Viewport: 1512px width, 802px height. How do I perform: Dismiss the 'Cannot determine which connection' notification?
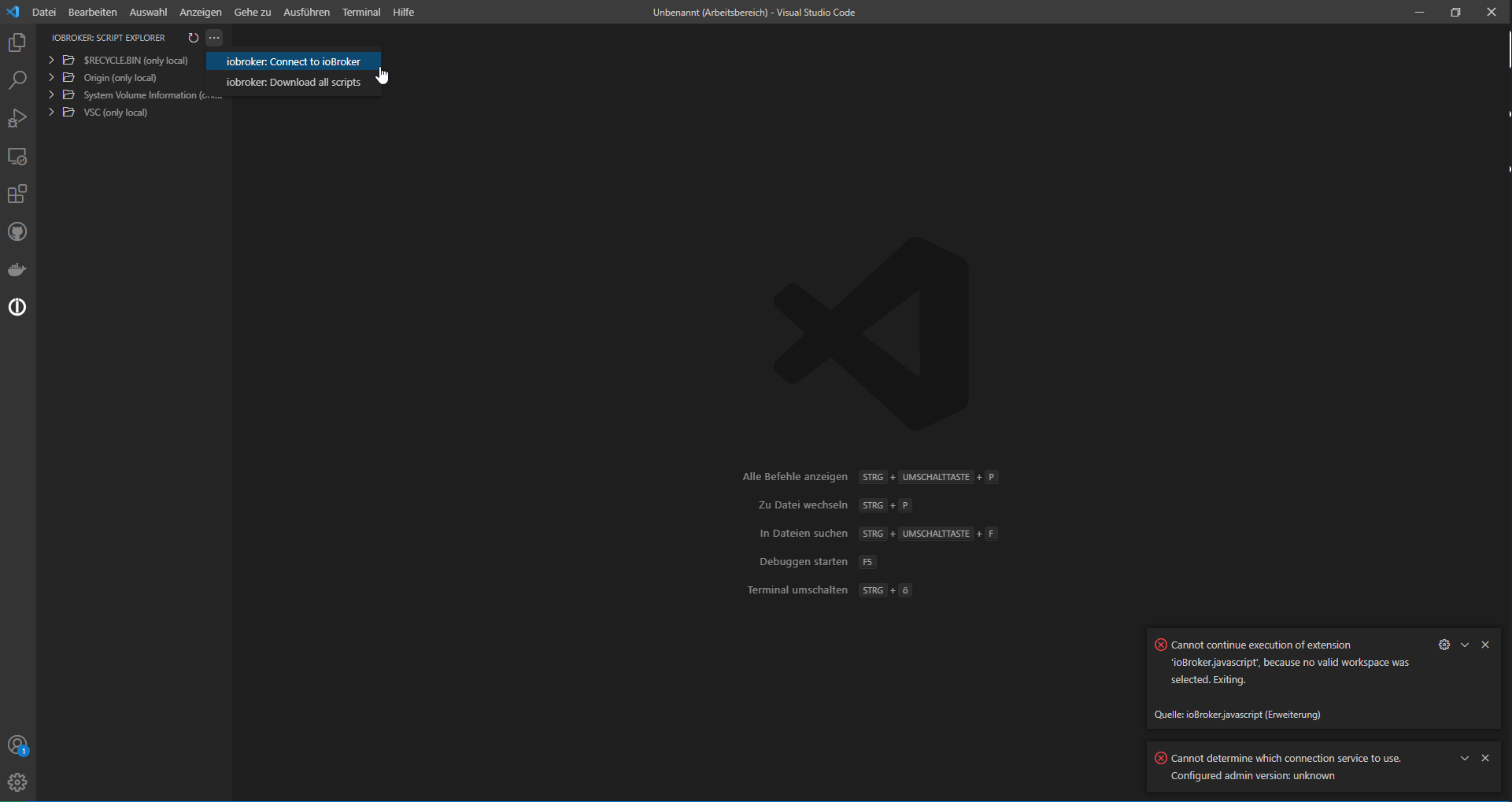point(1485,758)
